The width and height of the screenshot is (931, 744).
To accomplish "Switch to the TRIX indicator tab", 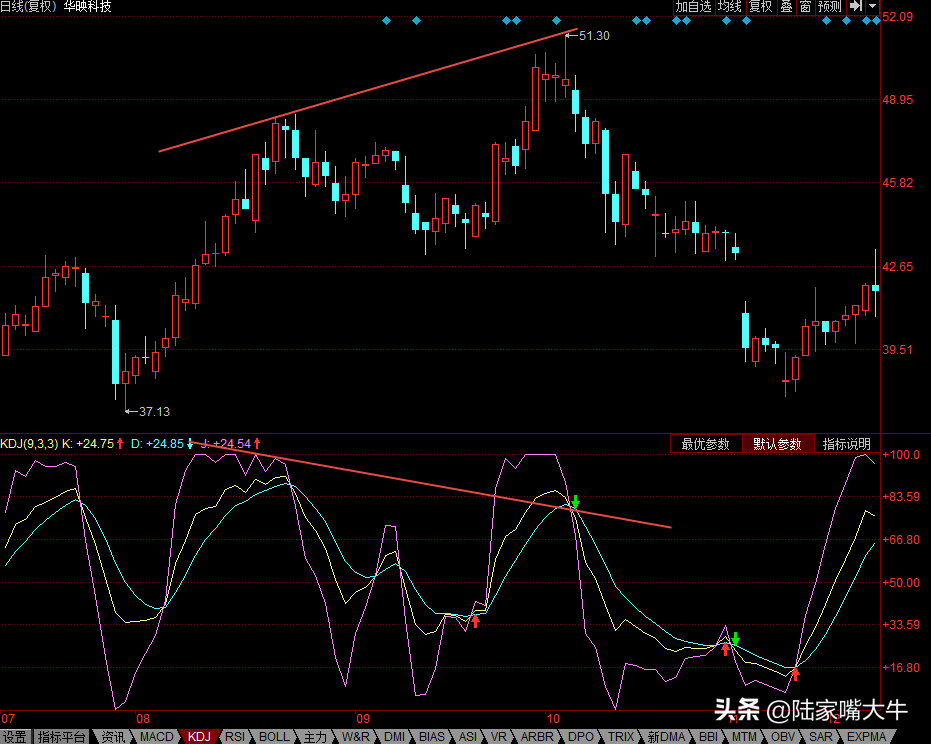I will point(621,737).
